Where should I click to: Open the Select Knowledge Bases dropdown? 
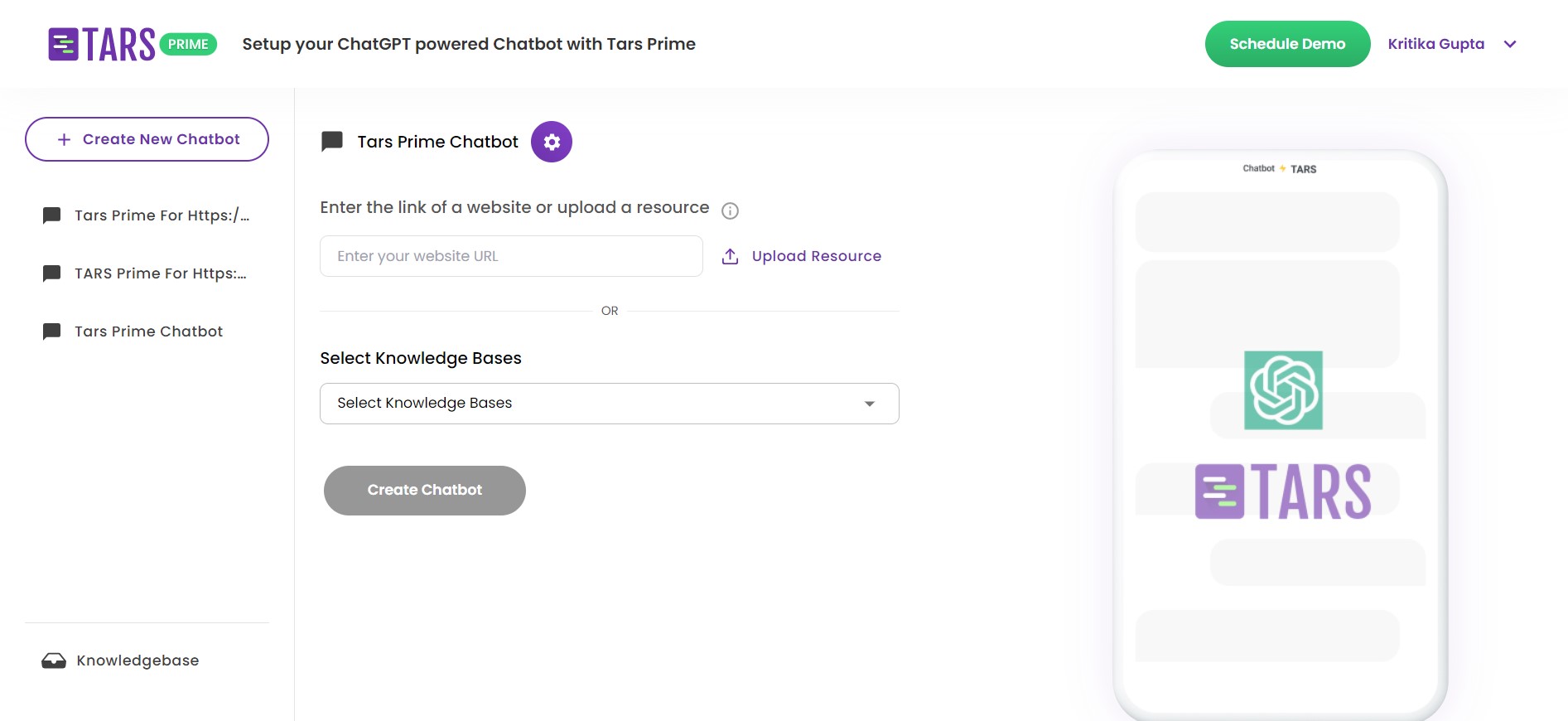coord(609,404)
